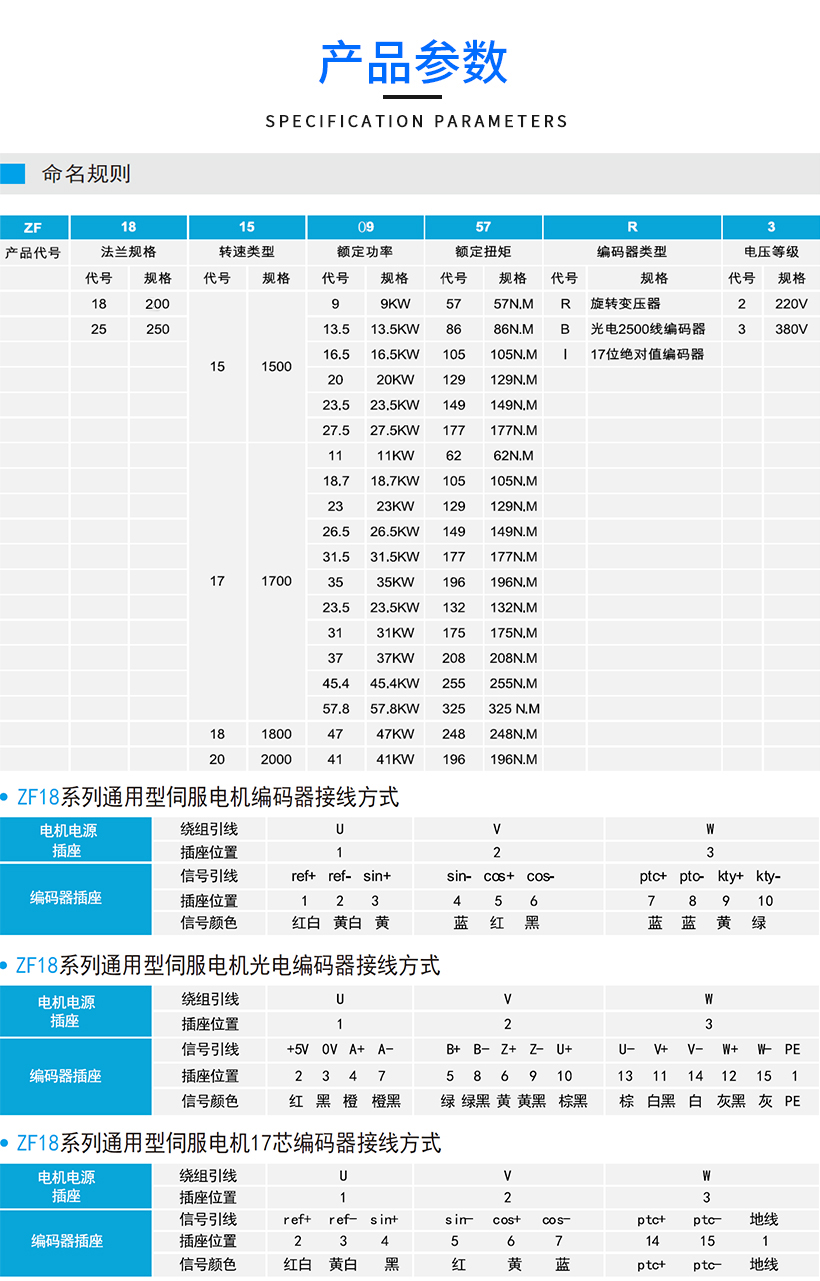Click the 编码器类型 column label
The width and height of the screenshot is (820, 1281).
pyautogui.click(x=632, y=252)
